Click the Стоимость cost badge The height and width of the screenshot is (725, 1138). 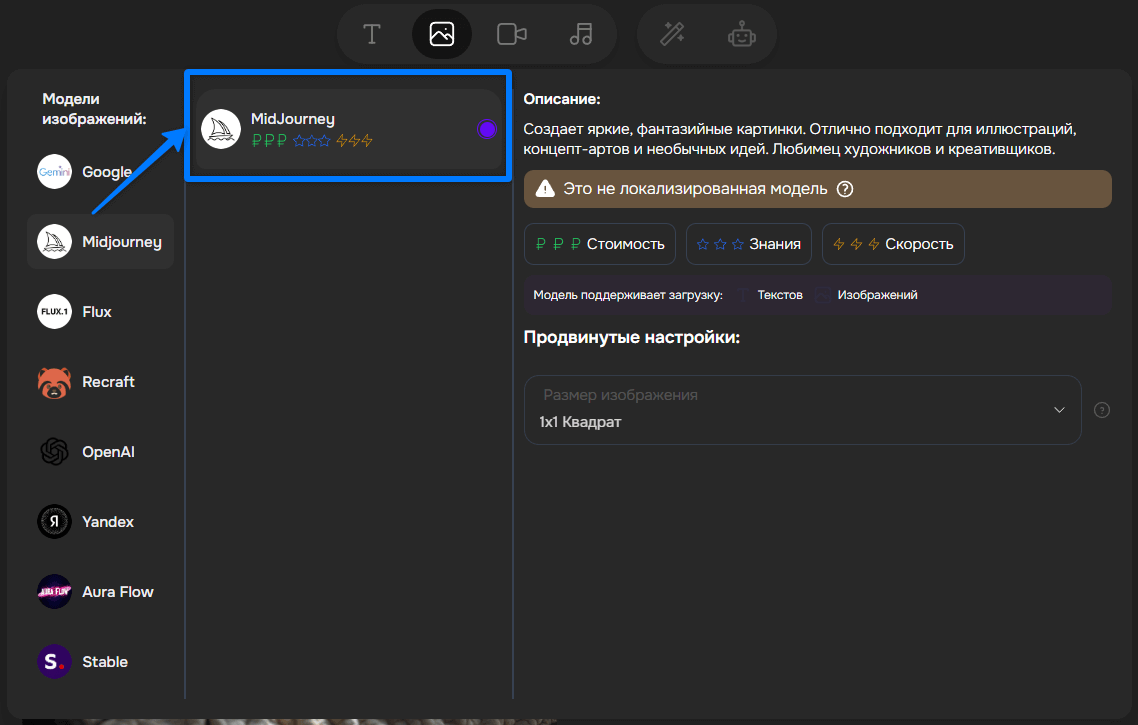tap(600, 244)
